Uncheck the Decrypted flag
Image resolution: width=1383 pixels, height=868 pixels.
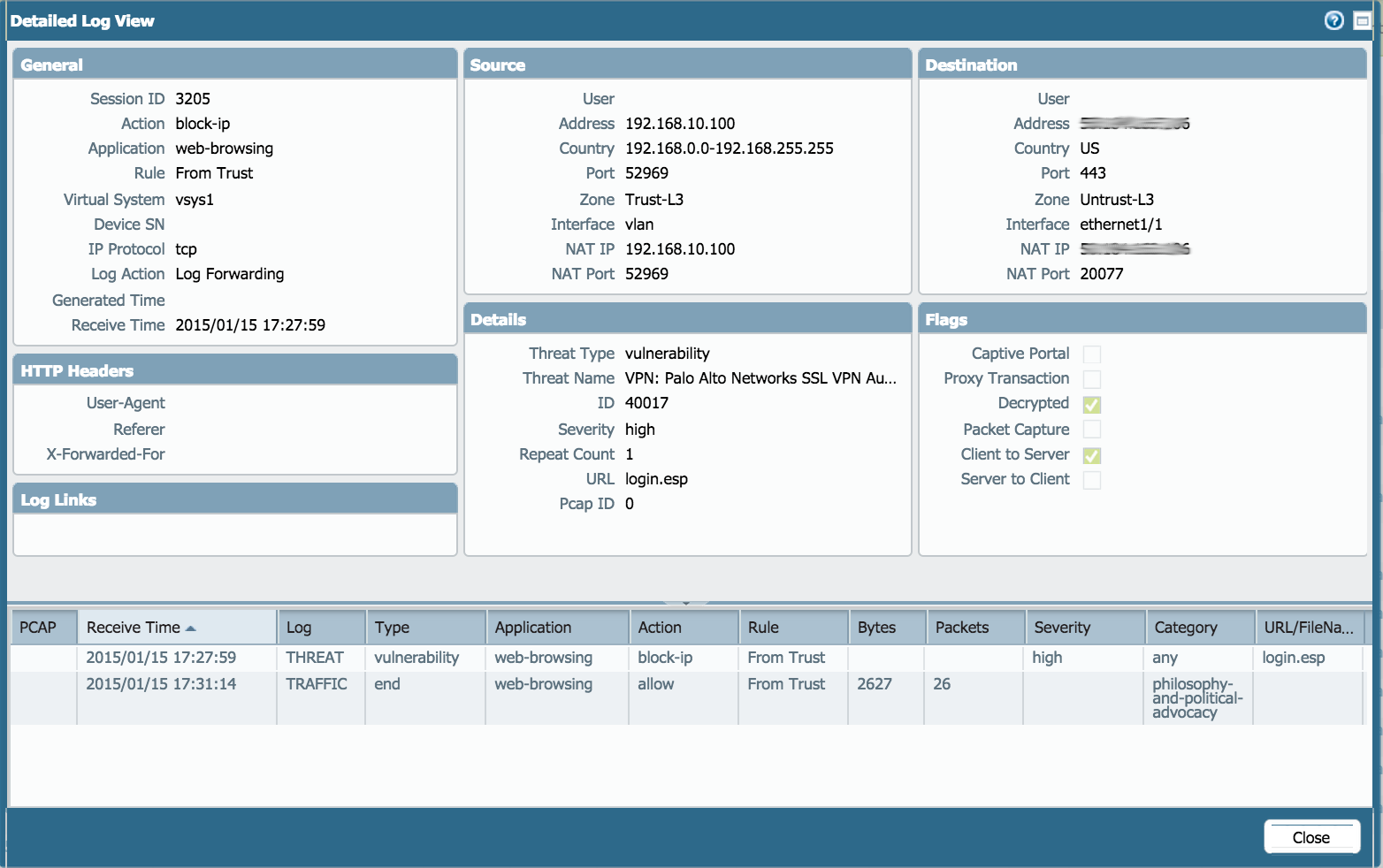pyautogui.click(x=1092, y=404)
